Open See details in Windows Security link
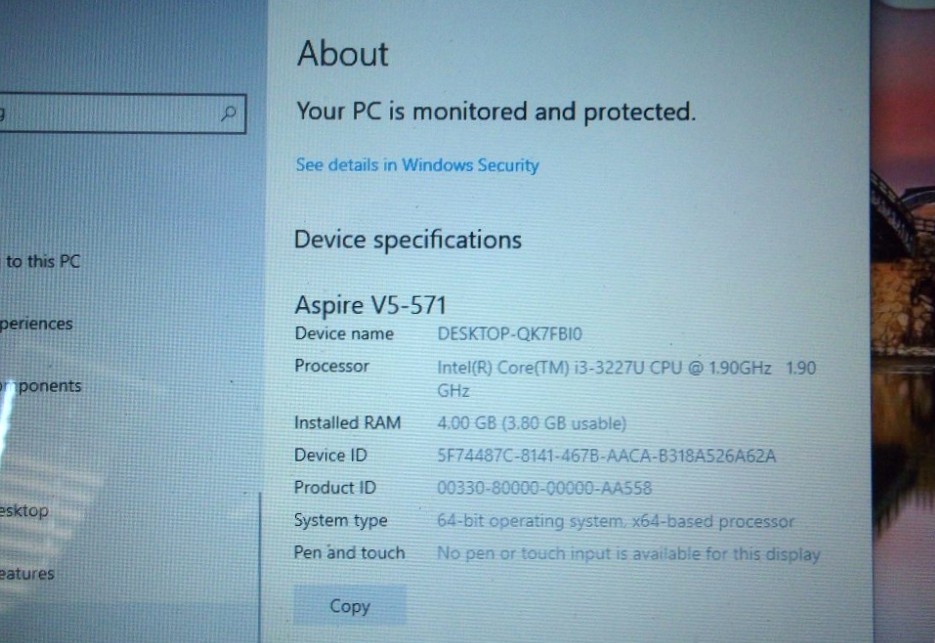The height and width of the screenshot is (643, 935). pyautogui.click(x=417, y=165)
